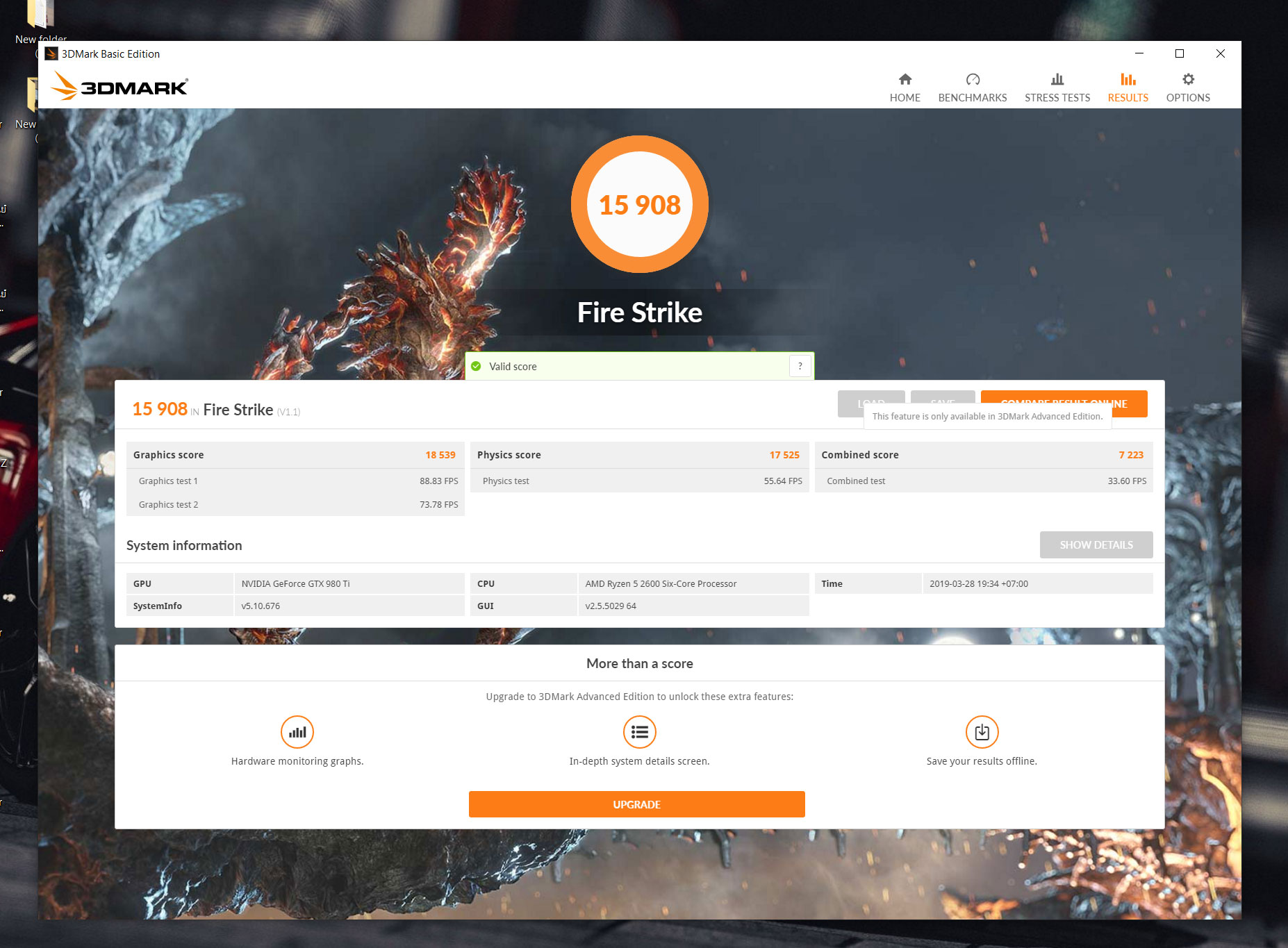Switch to the STRESS TESTS tab
Screen dimensions: 1288x948
[1057, 88]
